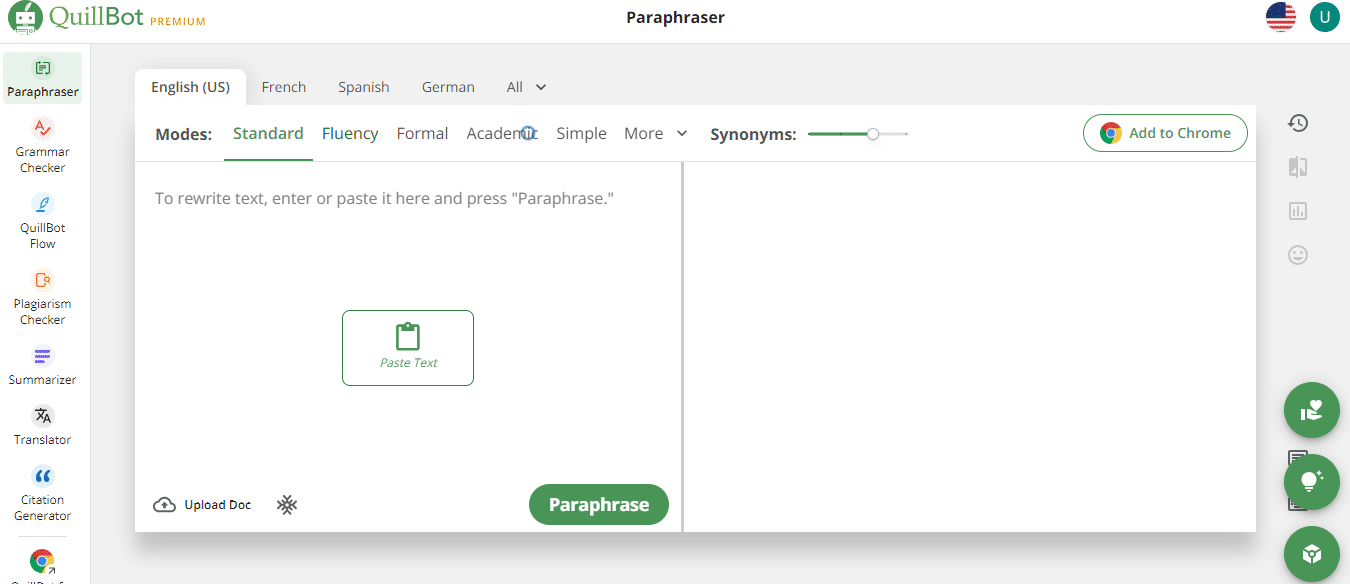The height and width of the screenshot is (584, 1350).
Task: Click the heart-in-hand floating button
Action: pos(1312,410)
